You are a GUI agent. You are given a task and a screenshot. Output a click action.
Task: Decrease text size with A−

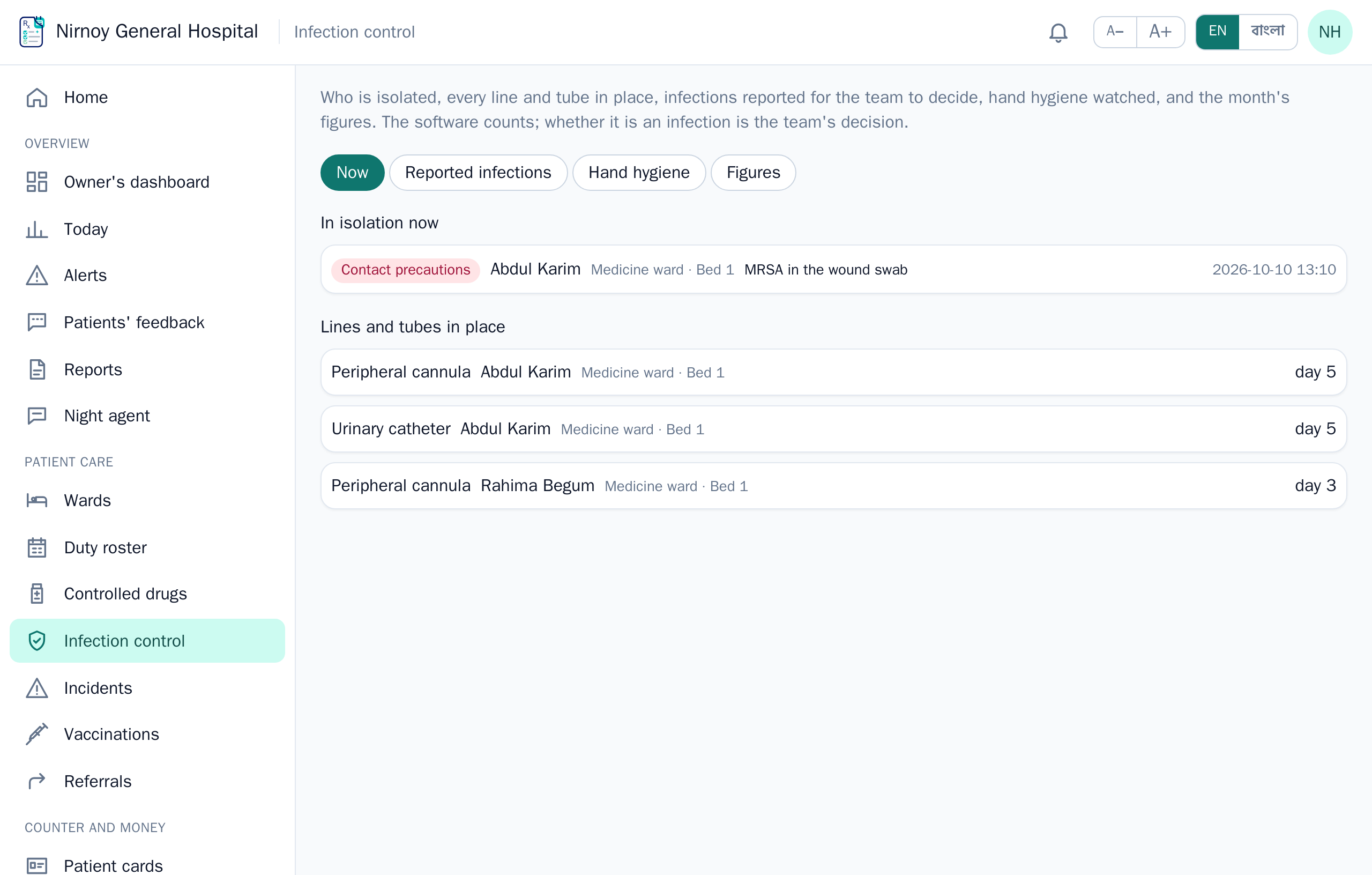(x=1115, y=32)
